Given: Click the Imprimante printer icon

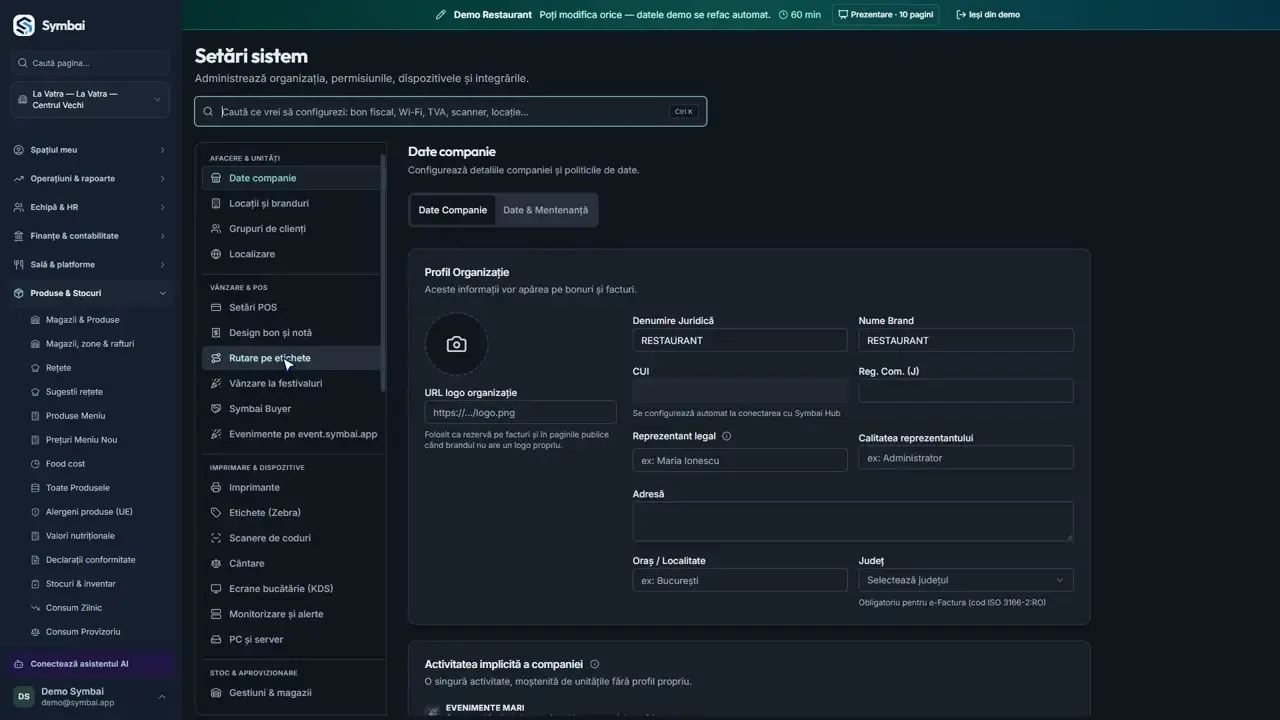Looking at the screenshot, I should [216, 487].
